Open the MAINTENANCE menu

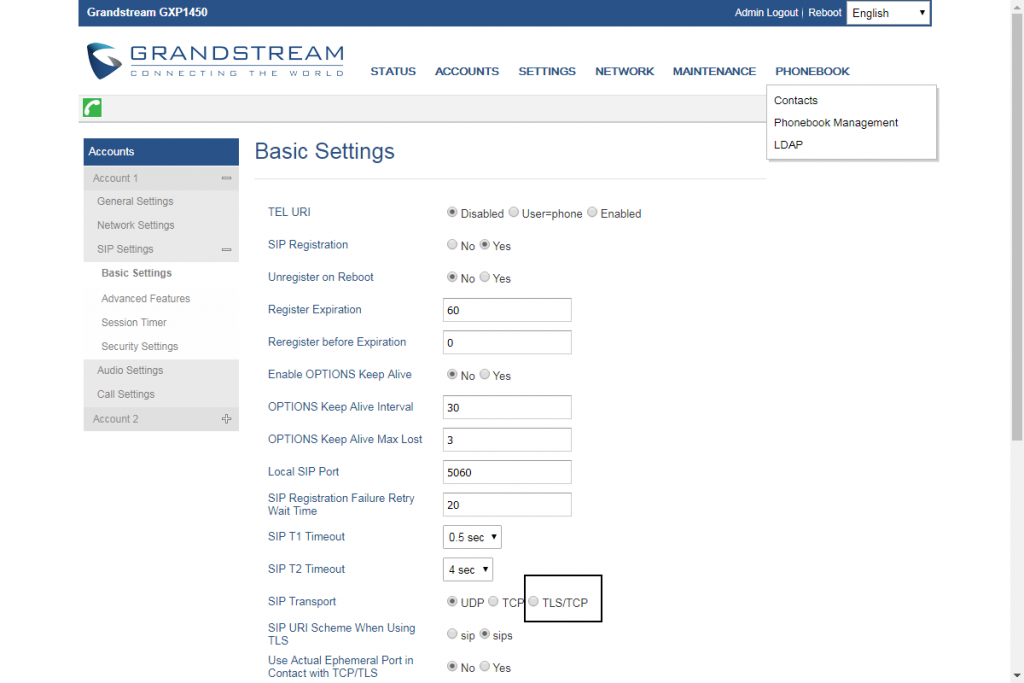[714, 71]
